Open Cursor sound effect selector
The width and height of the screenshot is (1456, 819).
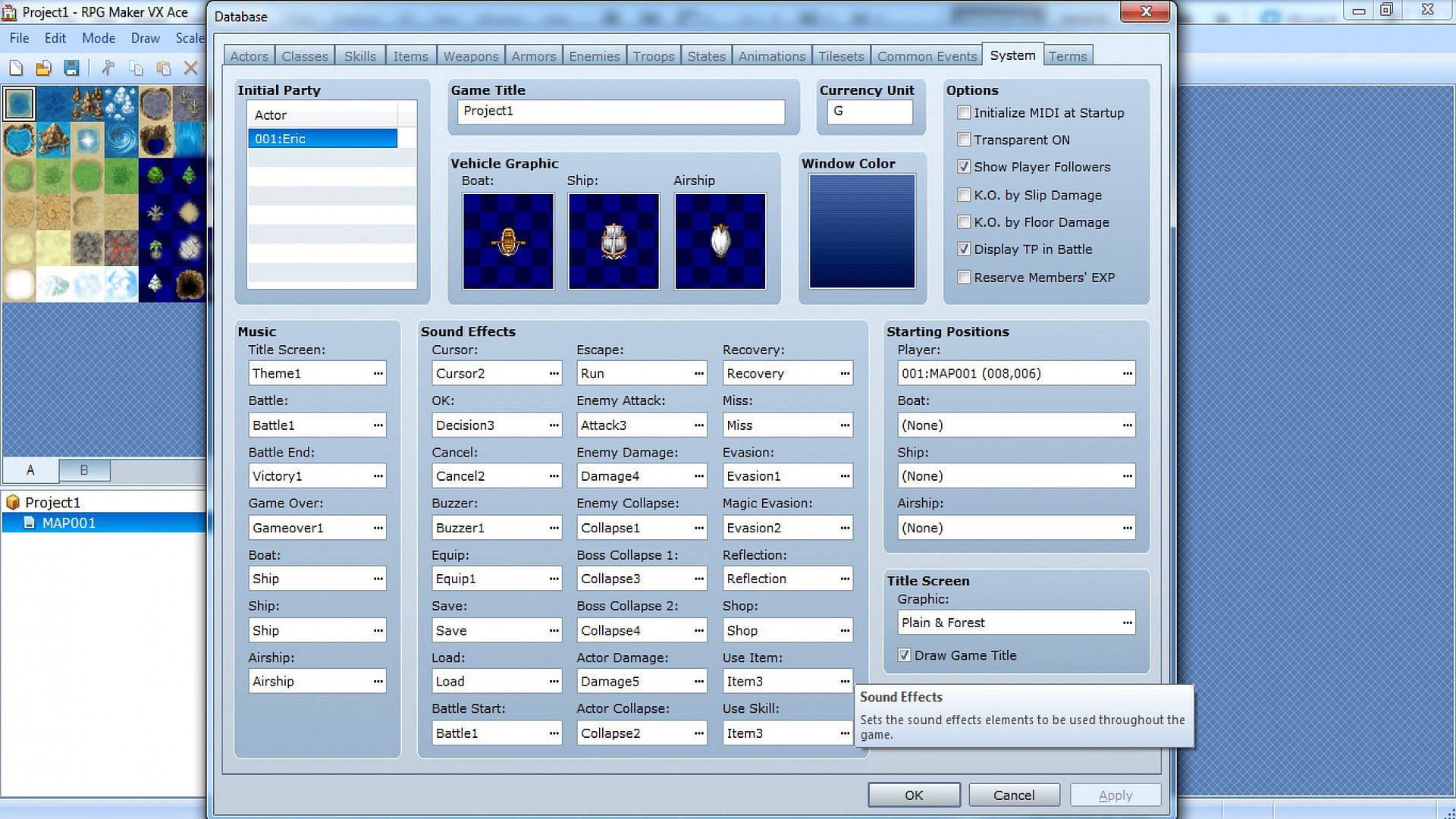coord(554,373)
